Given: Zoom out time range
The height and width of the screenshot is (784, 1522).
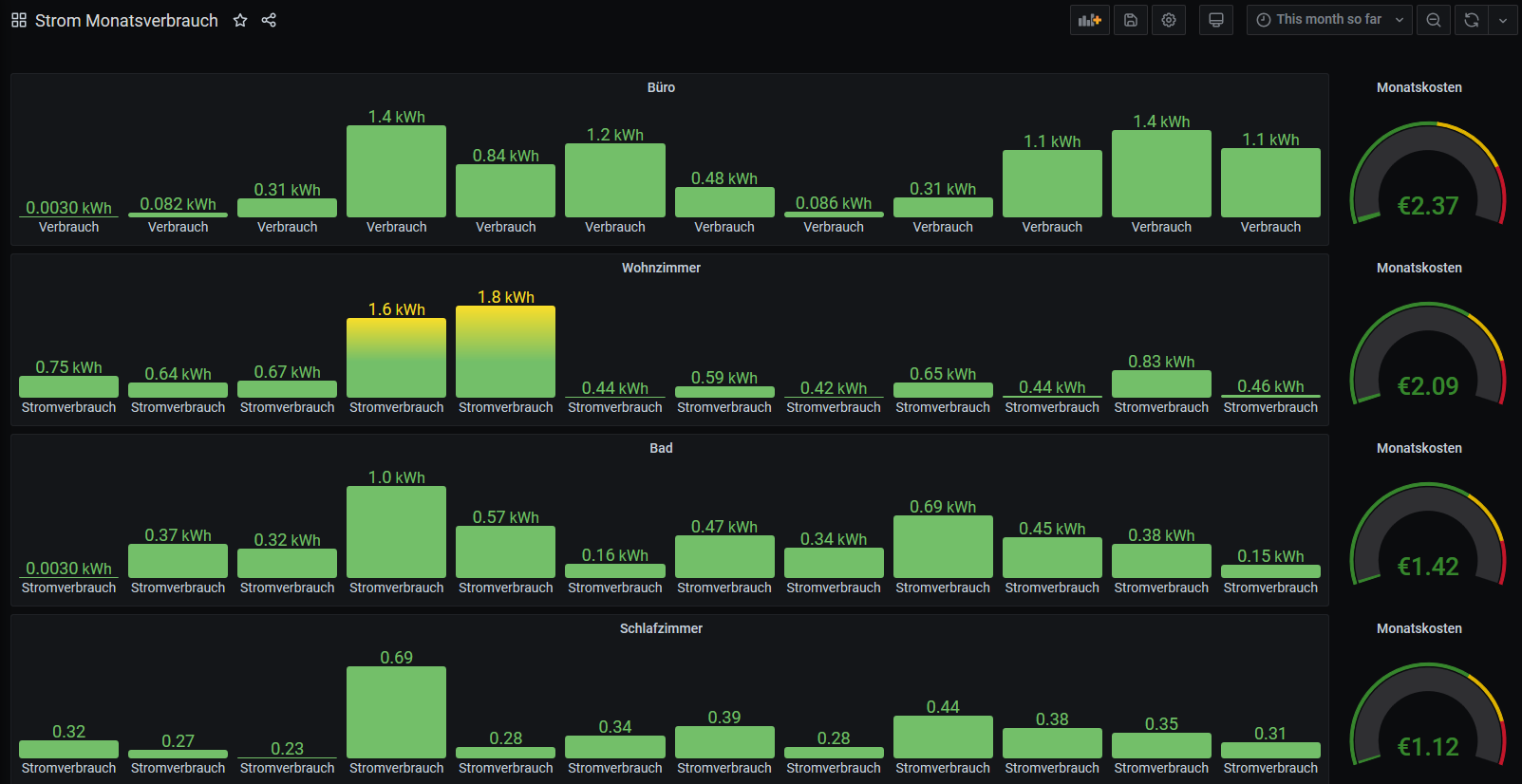Looking at the screenshot, I should coord(1434,20).
